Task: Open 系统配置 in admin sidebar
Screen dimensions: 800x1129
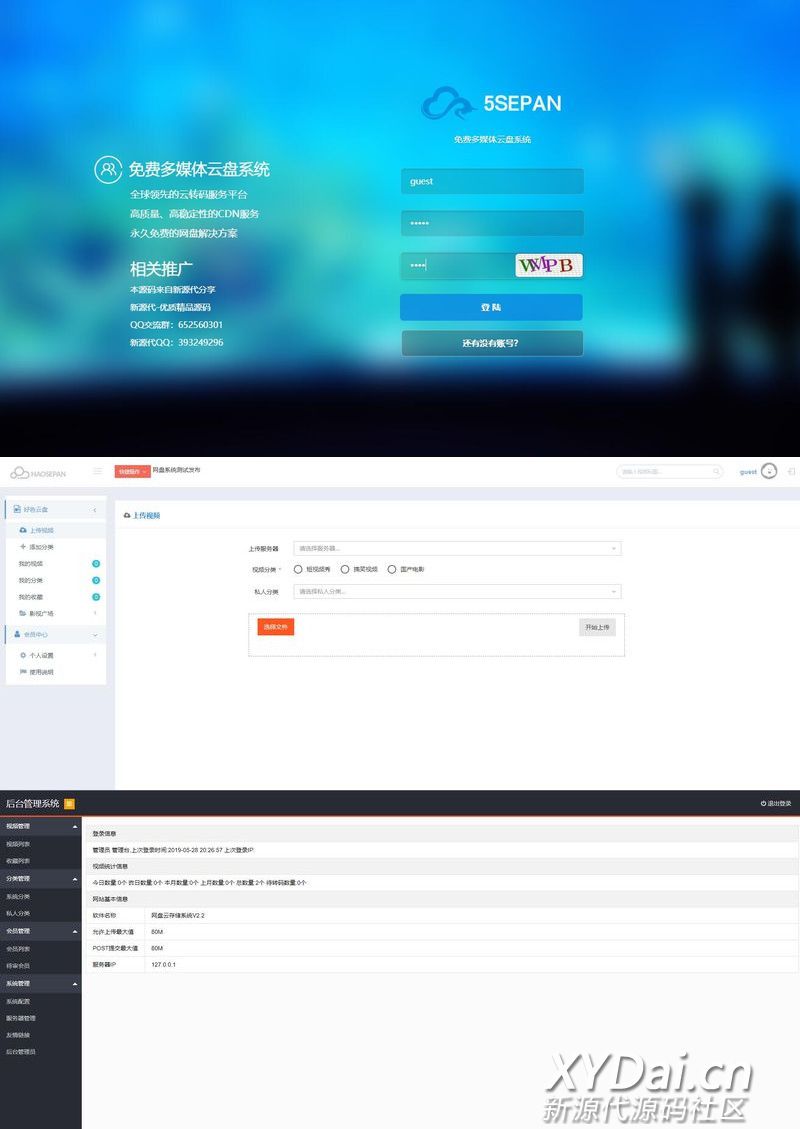Action: [18, 1002]
